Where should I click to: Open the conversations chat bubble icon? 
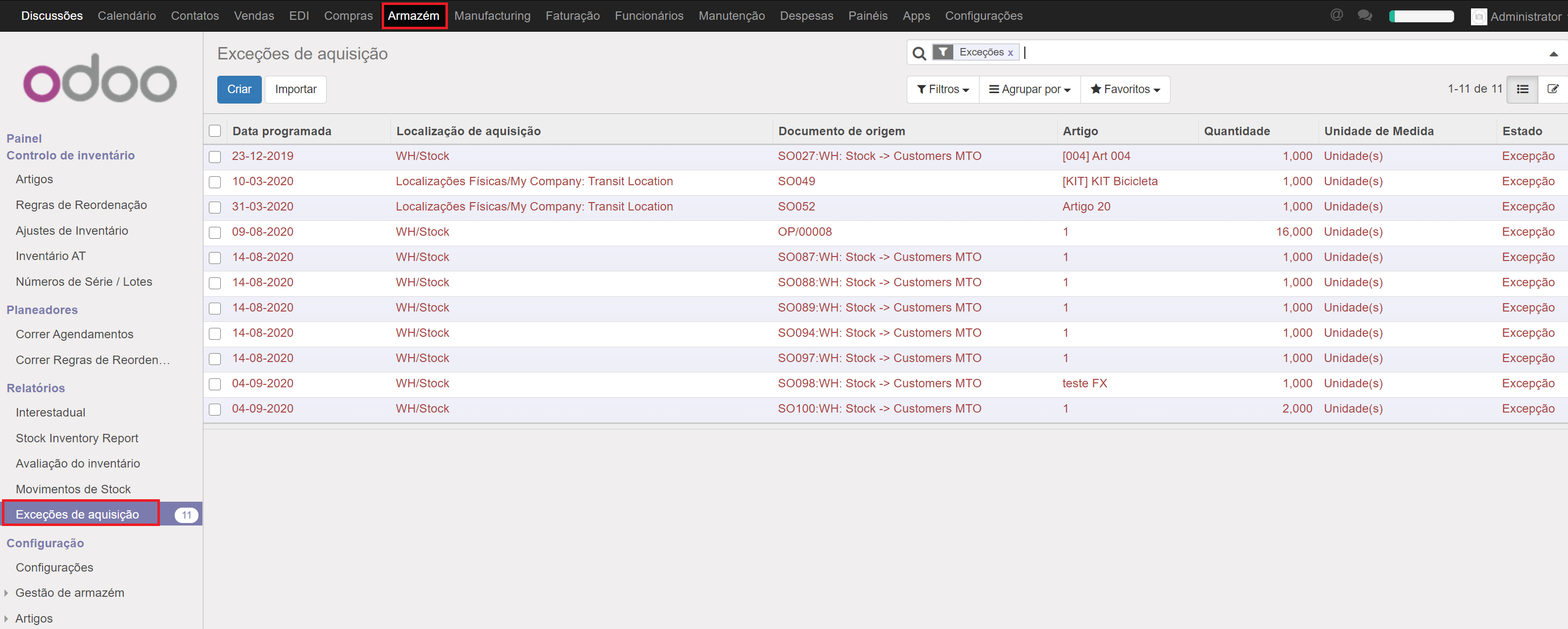pos(1364,15)
